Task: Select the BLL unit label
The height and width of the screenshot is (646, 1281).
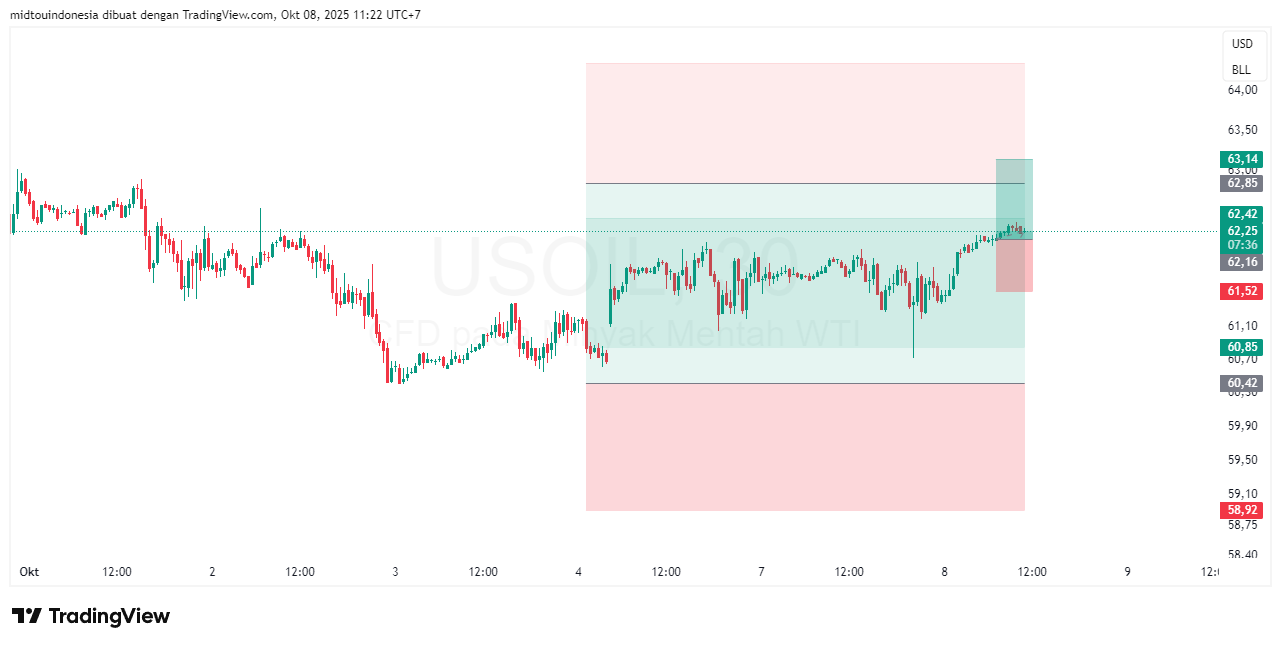Action: pos(1241,70)
